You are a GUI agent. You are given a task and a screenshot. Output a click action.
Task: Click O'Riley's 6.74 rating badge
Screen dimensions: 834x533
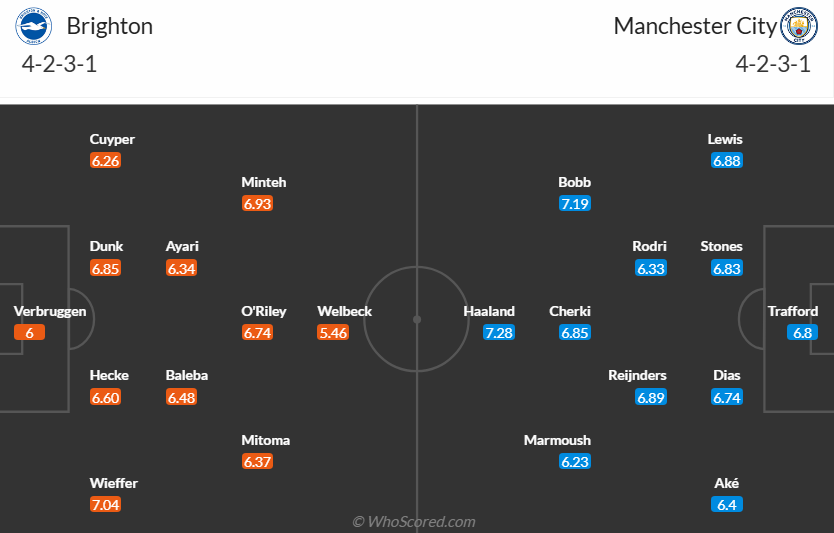tap(257, 333)
